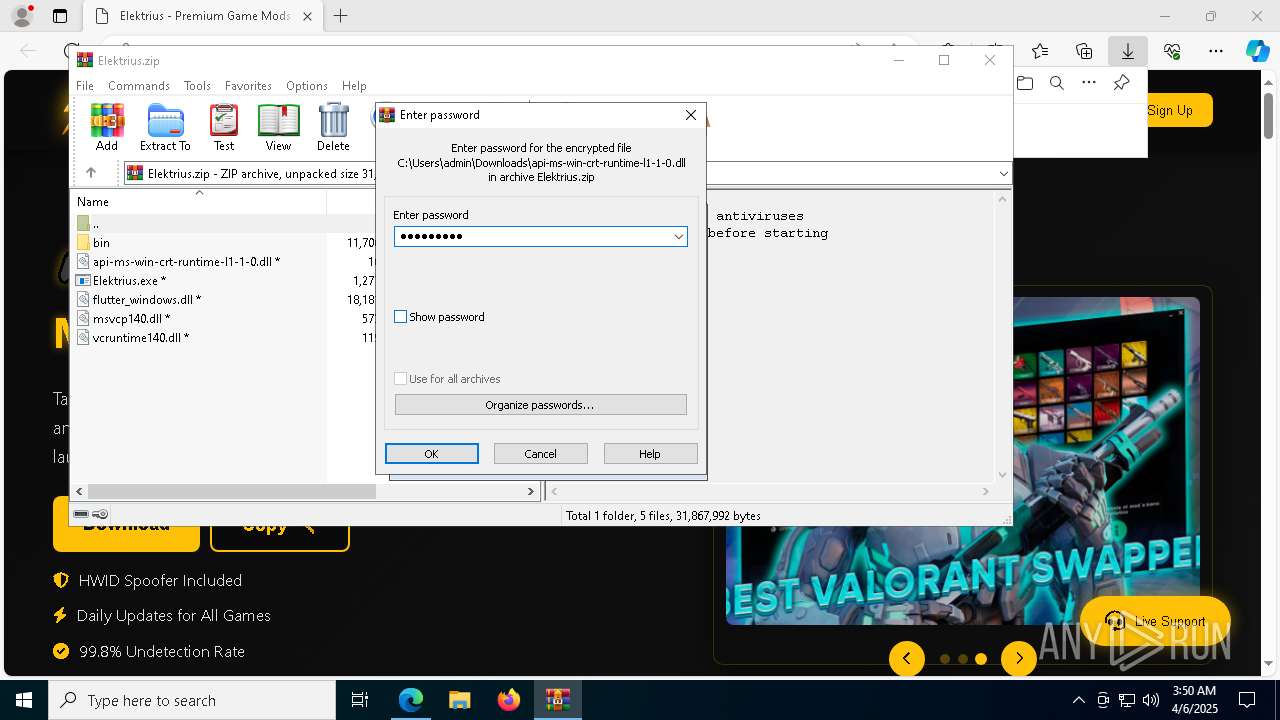Select msvcp140.dll file
This screenshot has width=1280, height=720.
pyautogui.click(x=131, y=318)
